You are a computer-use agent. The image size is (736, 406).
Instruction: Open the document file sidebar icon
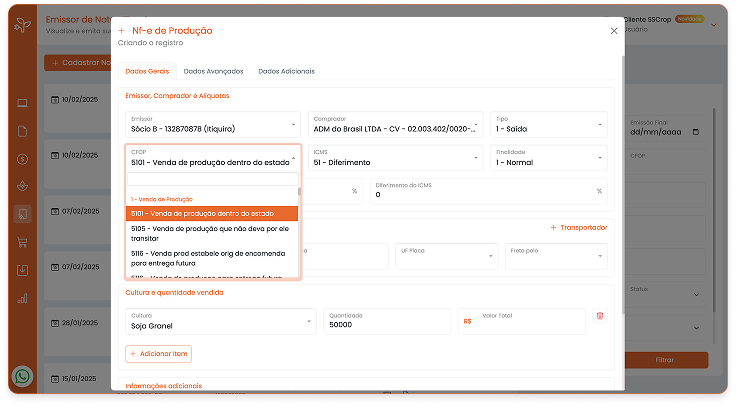click(22, 131)
